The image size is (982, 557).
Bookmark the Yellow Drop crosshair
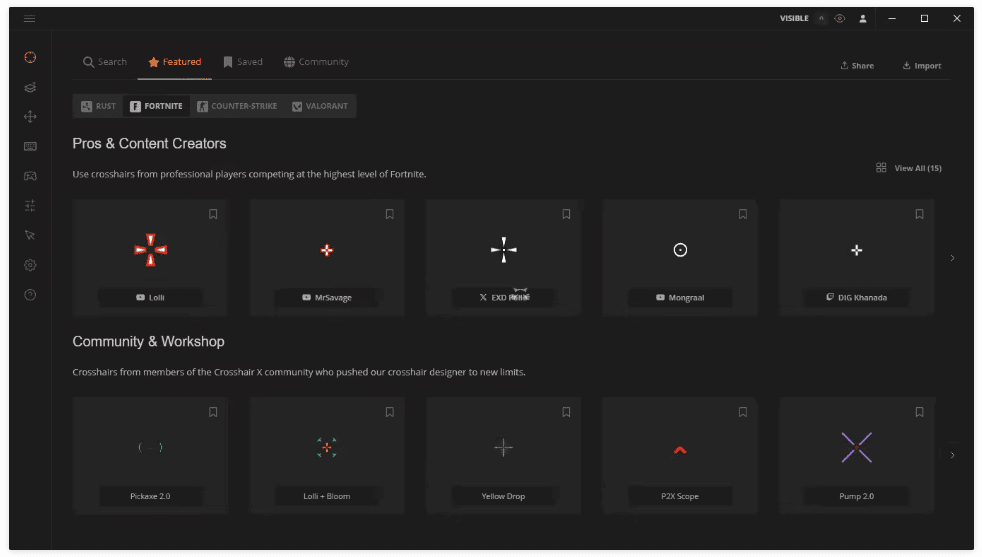click(566, 412)
